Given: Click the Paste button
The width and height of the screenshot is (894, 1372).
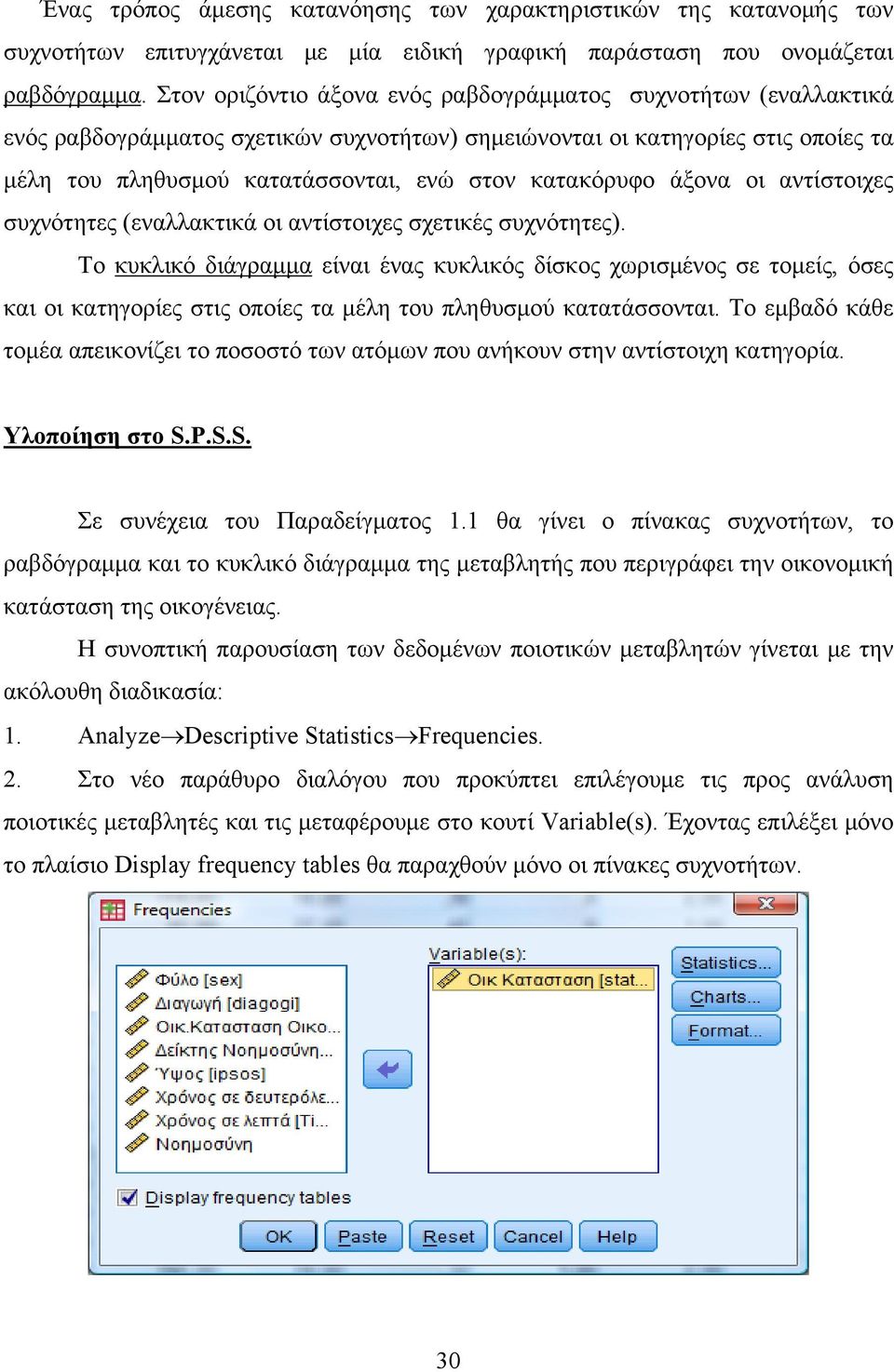Looking at the screenshot, I should click(363, 1236).
